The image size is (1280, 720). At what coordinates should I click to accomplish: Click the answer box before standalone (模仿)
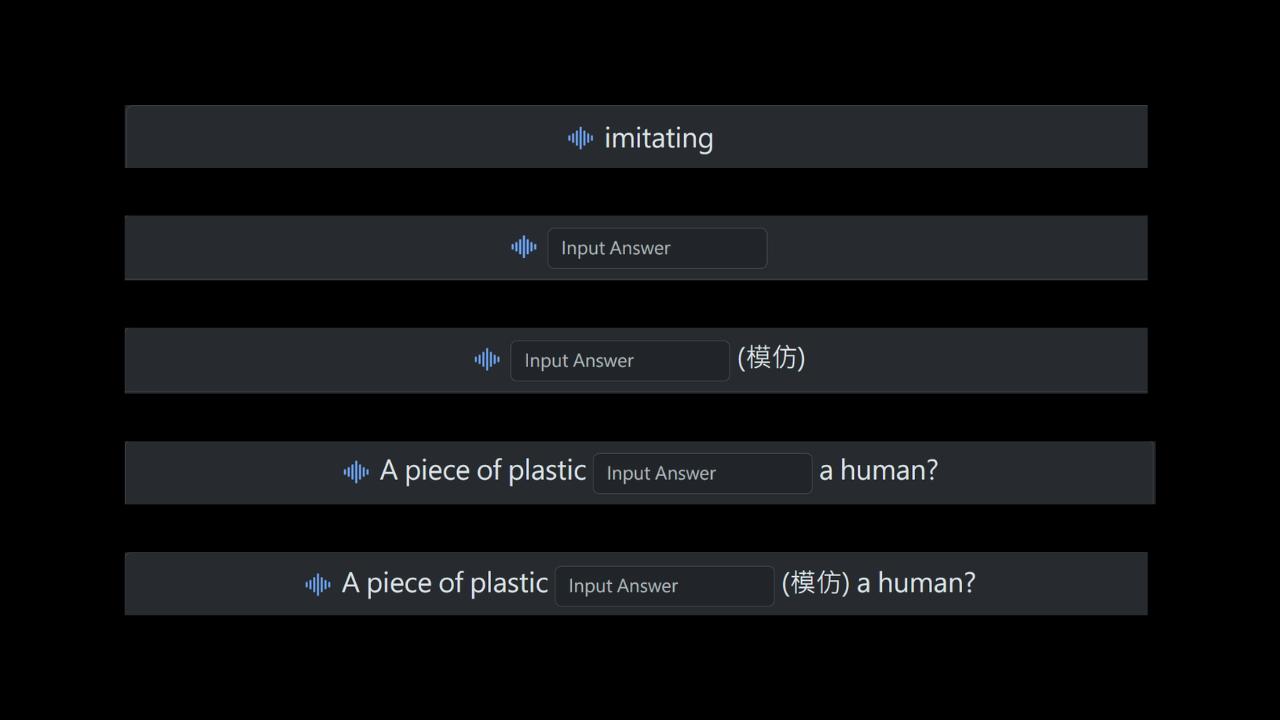[620, 360]
